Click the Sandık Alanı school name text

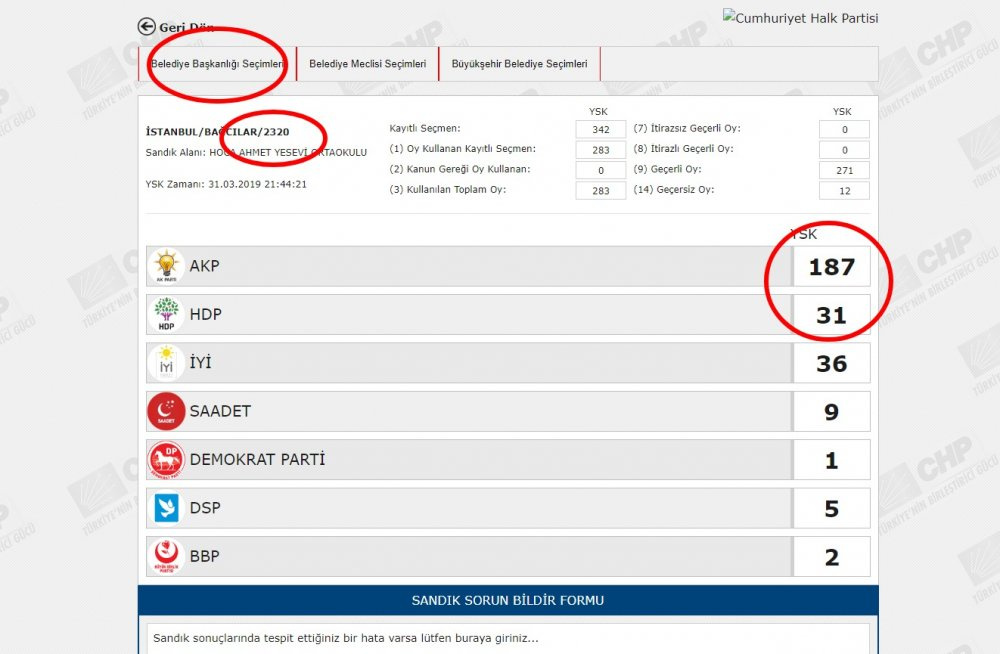256,152
